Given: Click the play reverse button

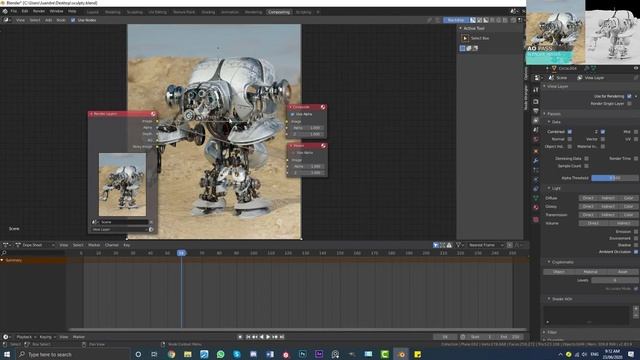Looking at the screenshot, I should [x=262, y=337].
